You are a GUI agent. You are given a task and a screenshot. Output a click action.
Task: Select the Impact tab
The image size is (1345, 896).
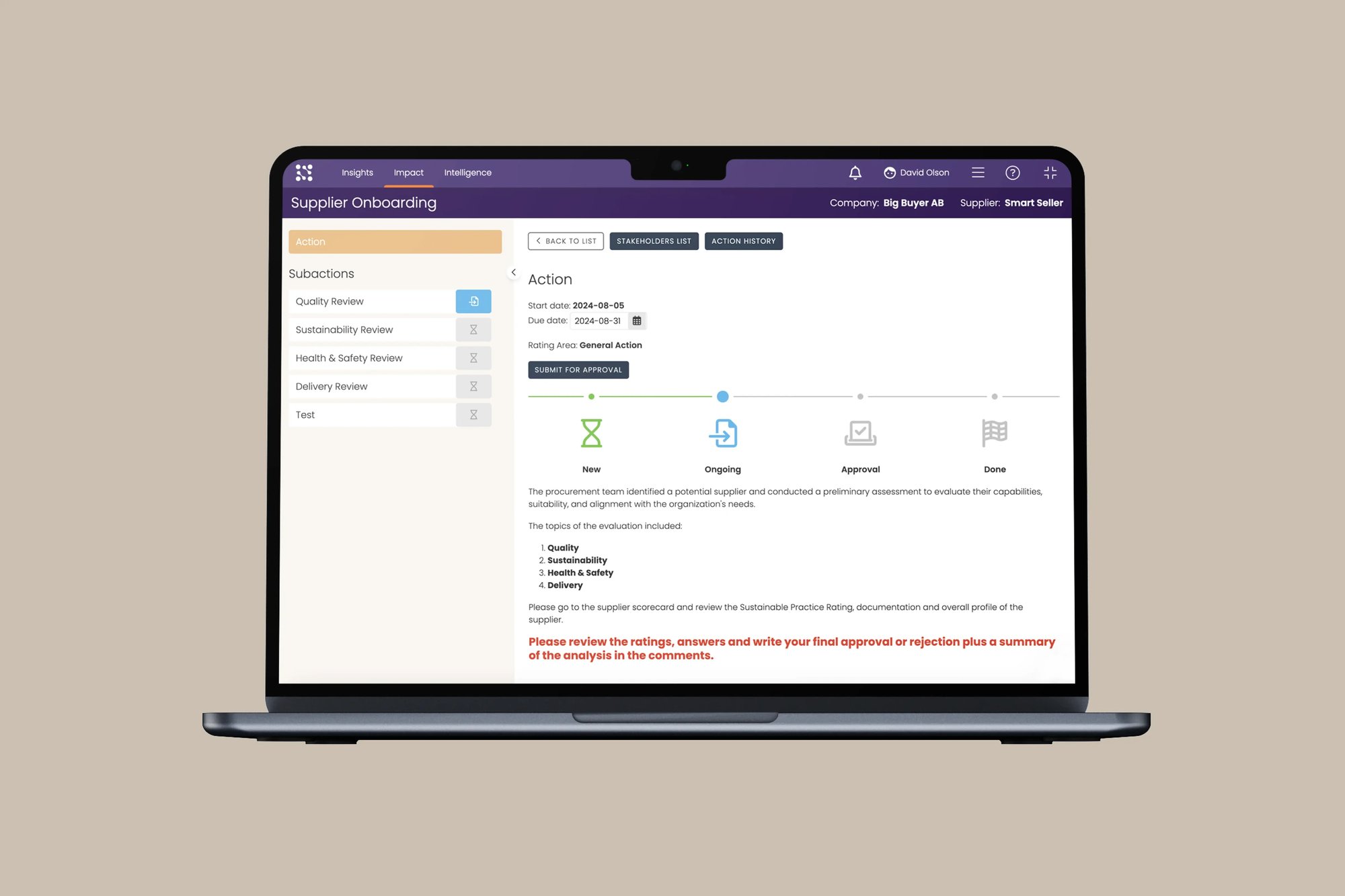point(407,172)
